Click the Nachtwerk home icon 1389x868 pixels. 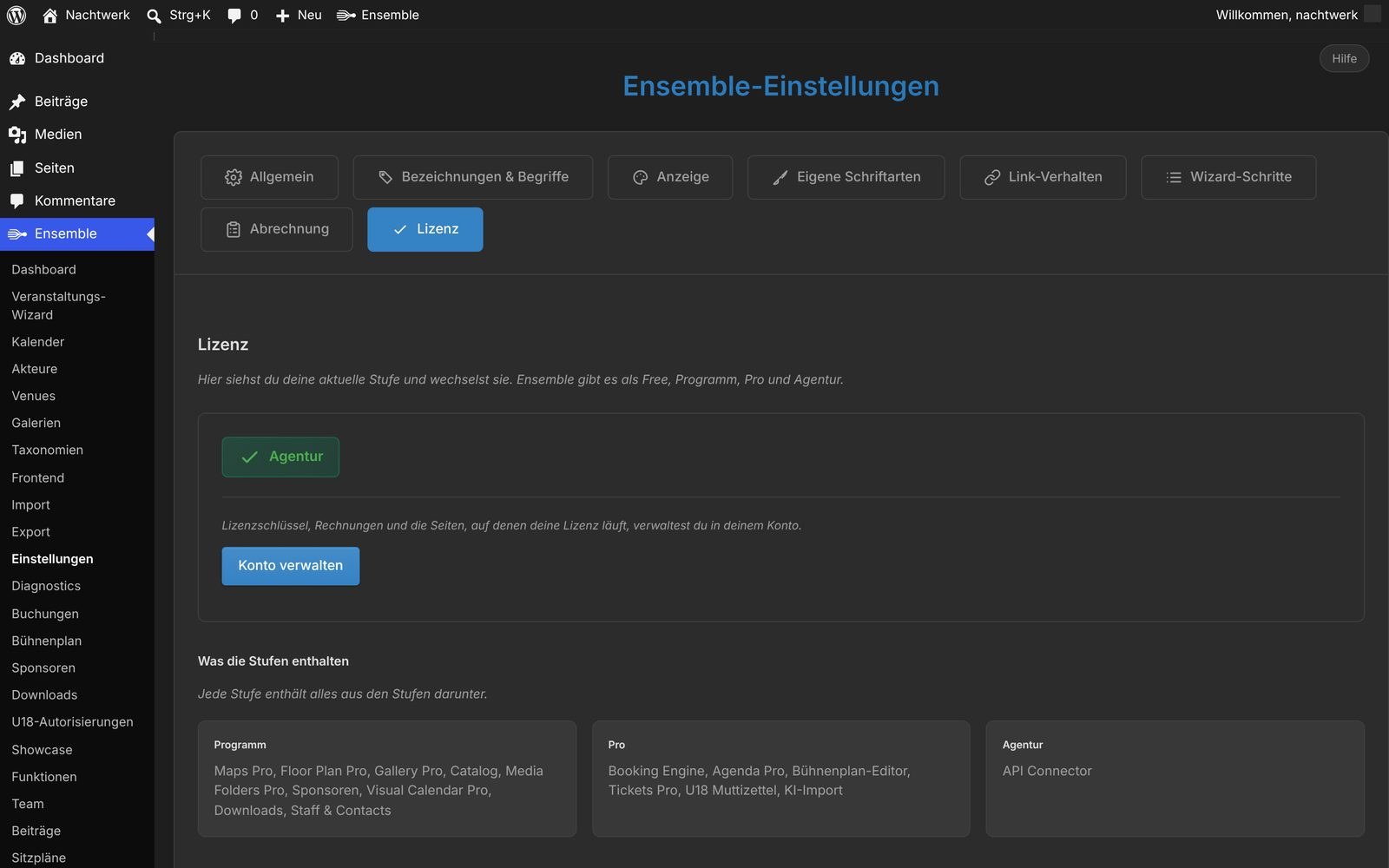coord(49,16)
